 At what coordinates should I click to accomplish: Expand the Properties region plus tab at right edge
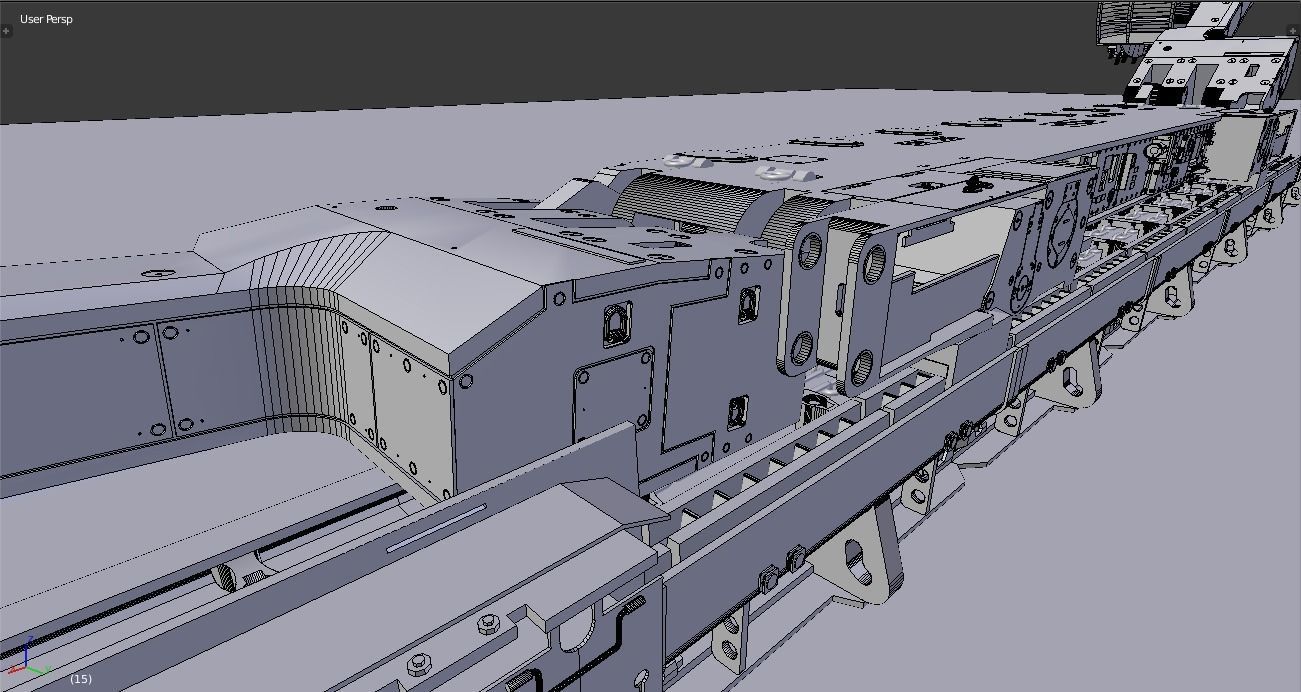click(x=1292, y=31)
